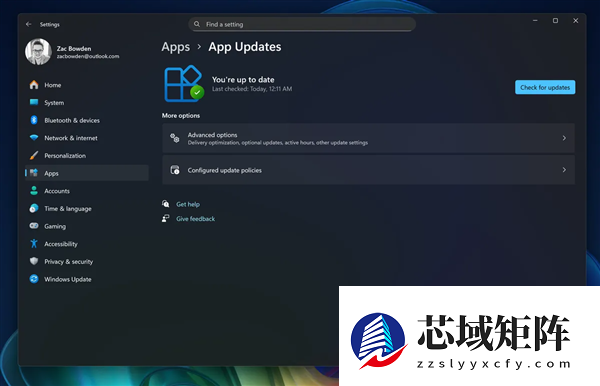
Task: Click the Find a setting search box
Action: coord(302,24)
